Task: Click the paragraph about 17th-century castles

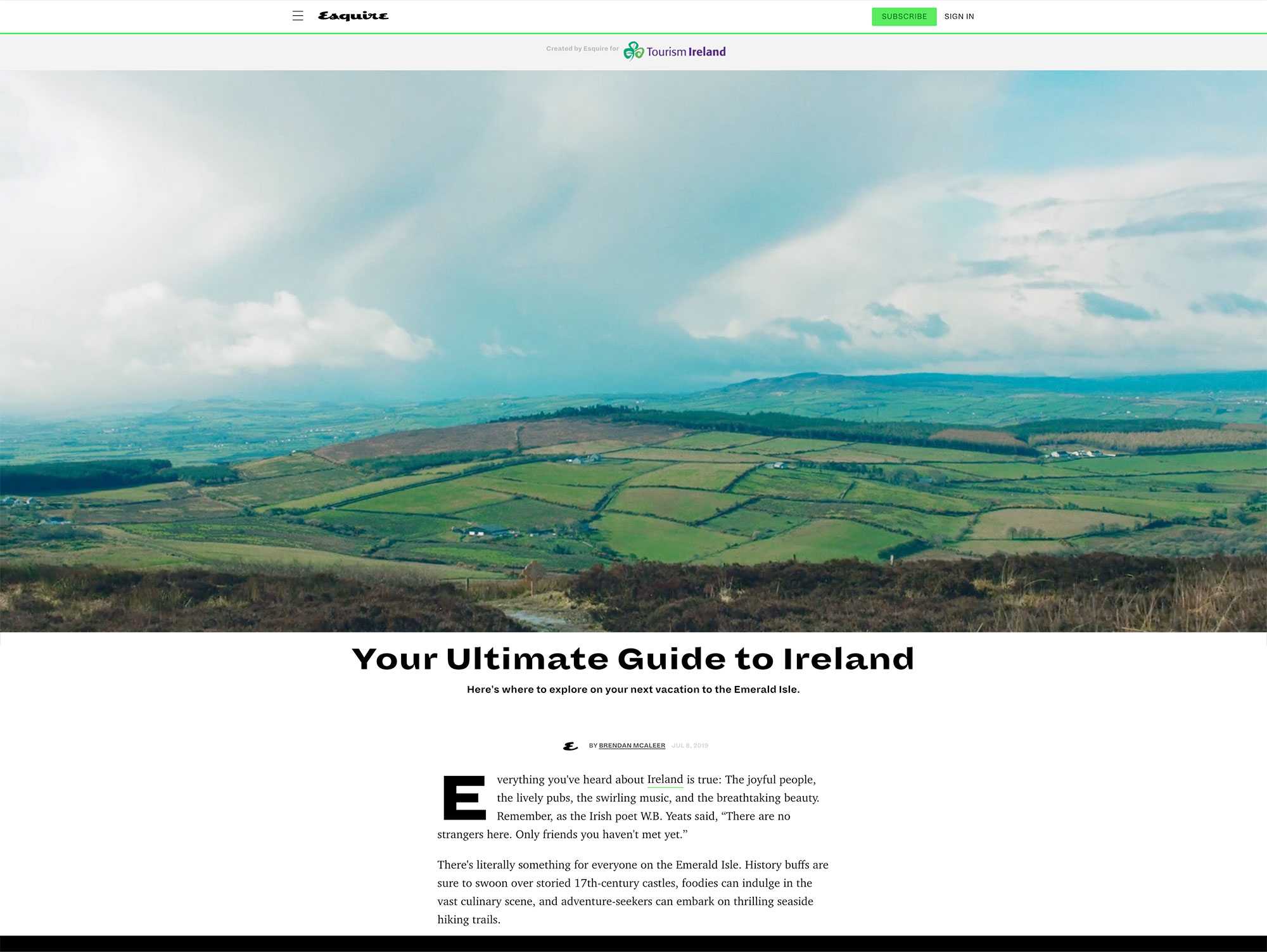Action: (632, 892)
